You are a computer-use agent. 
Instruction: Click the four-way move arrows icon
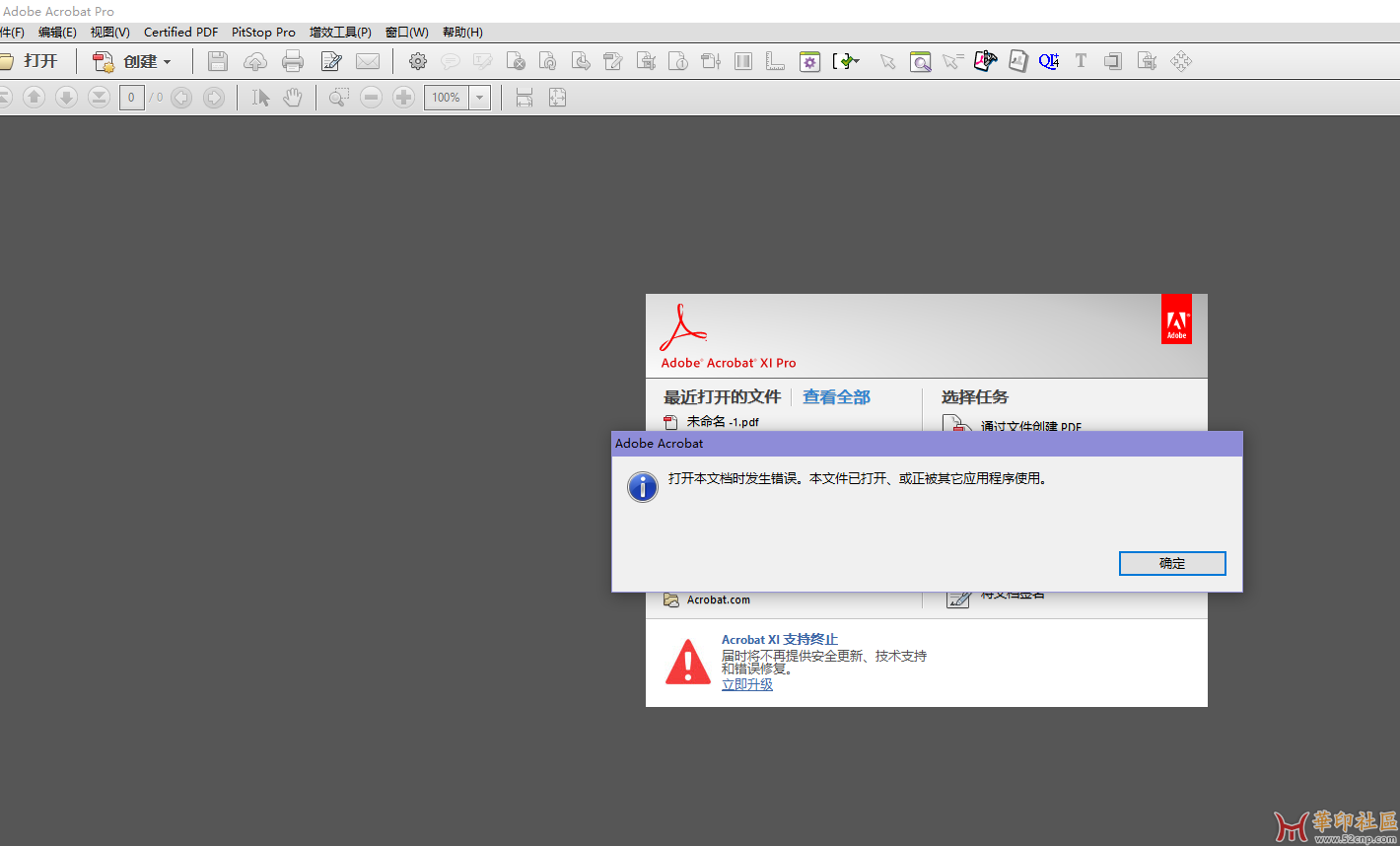1181,61
